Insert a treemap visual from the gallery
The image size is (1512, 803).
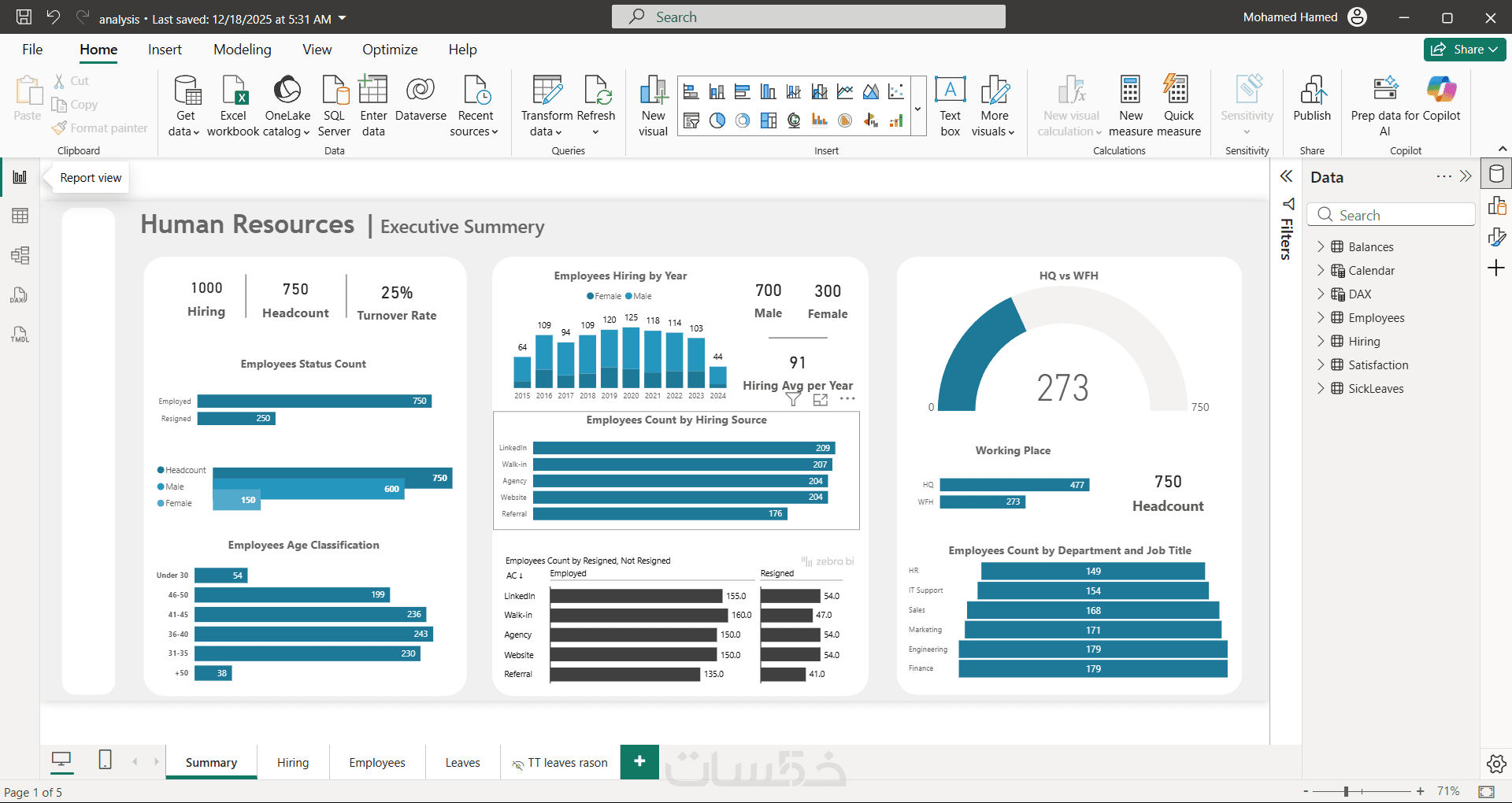(769, 120)
